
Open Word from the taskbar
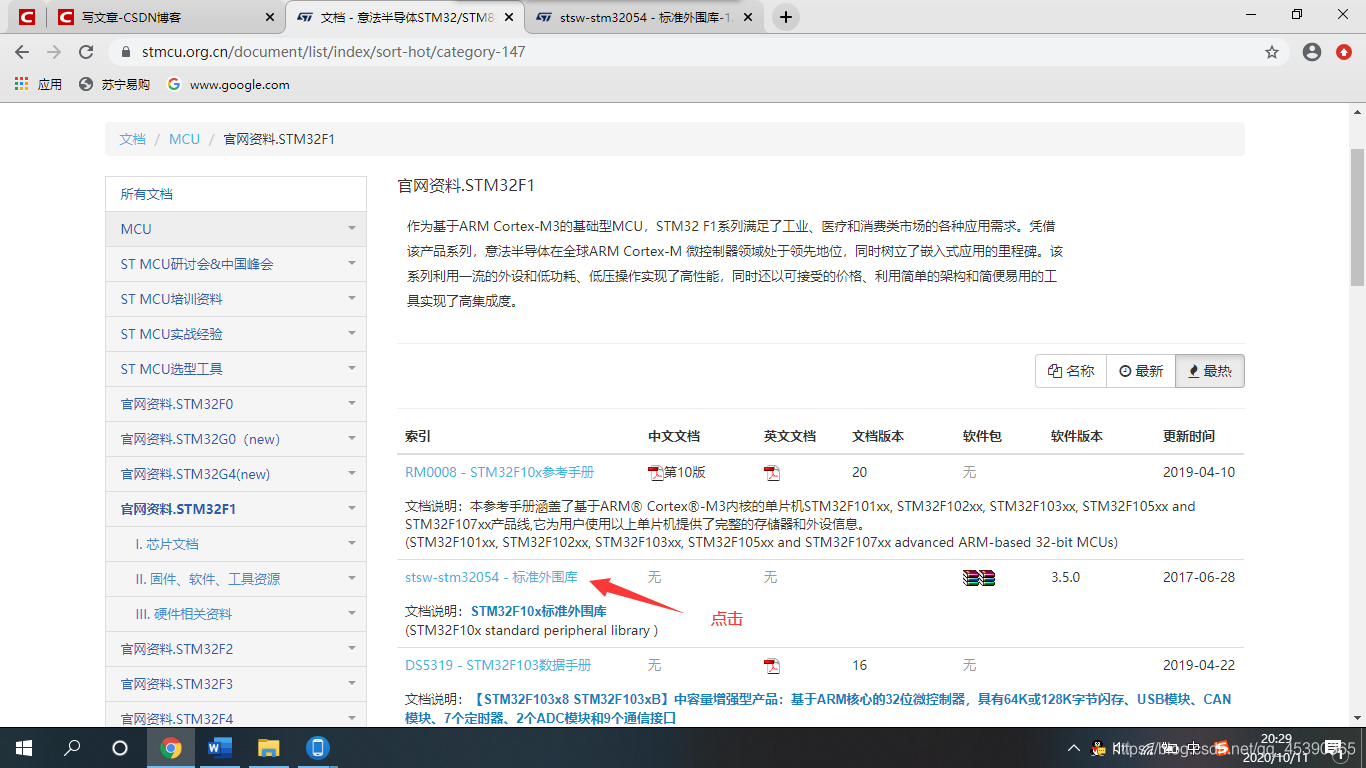click(220, 747)
